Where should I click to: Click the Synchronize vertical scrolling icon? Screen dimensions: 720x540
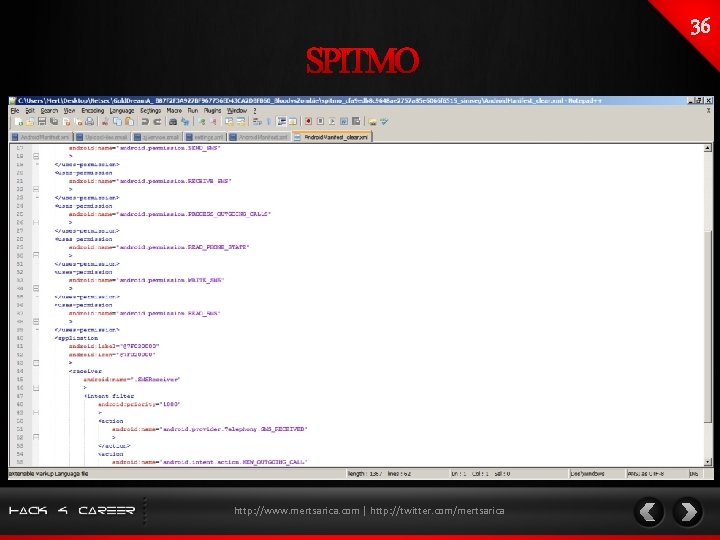pos(229,122)
